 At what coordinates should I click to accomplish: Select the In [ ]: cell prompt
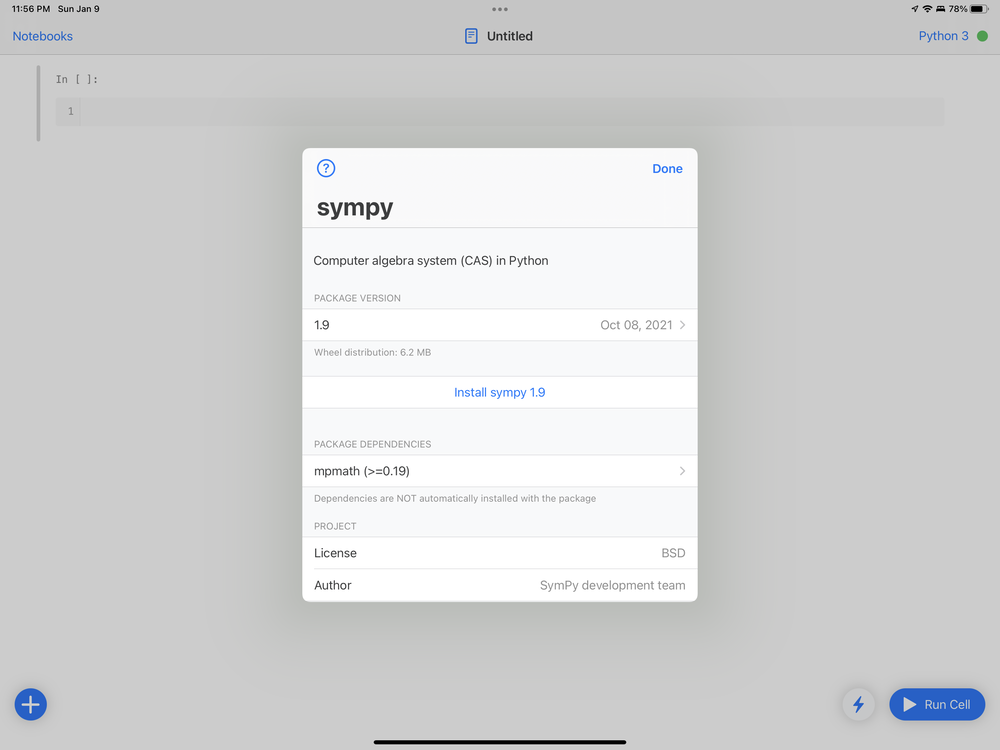(77, 79)
